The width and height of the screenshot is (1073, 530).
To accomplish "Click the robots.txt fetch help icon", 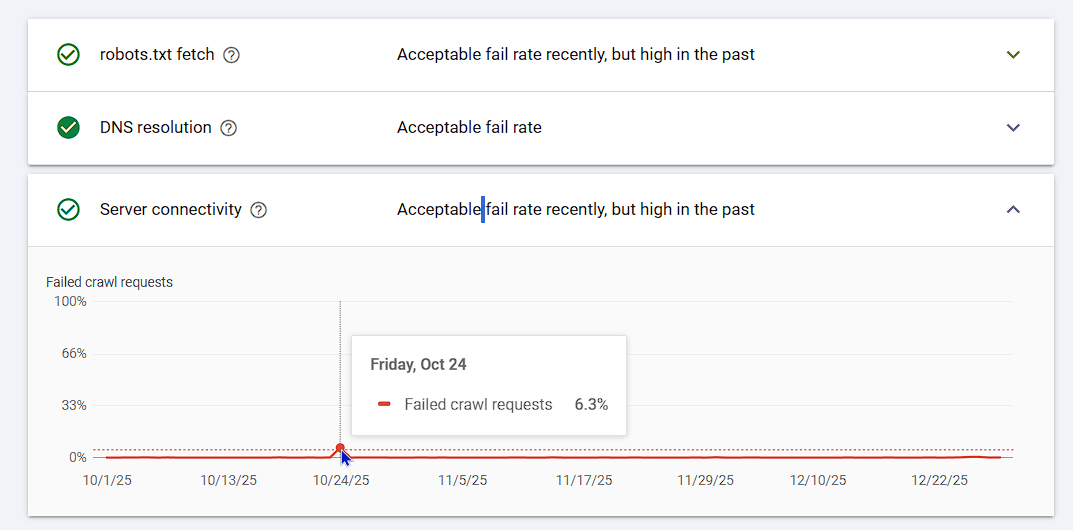I will 231,55.
